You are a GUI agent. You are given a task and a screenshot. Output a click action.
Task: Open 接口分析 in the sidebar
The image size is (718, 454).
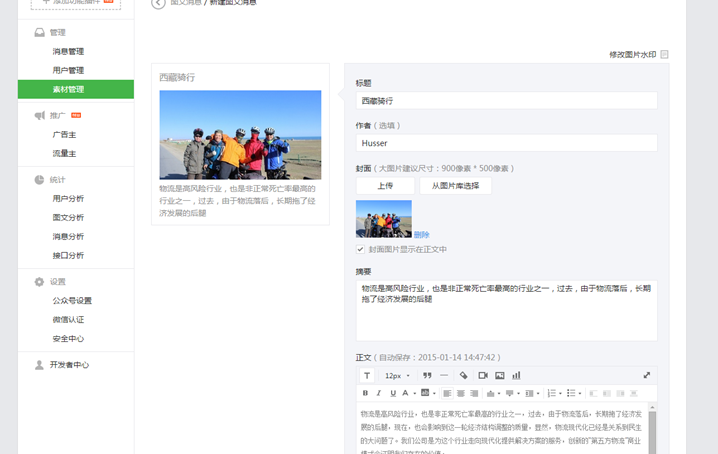[68, 255]
